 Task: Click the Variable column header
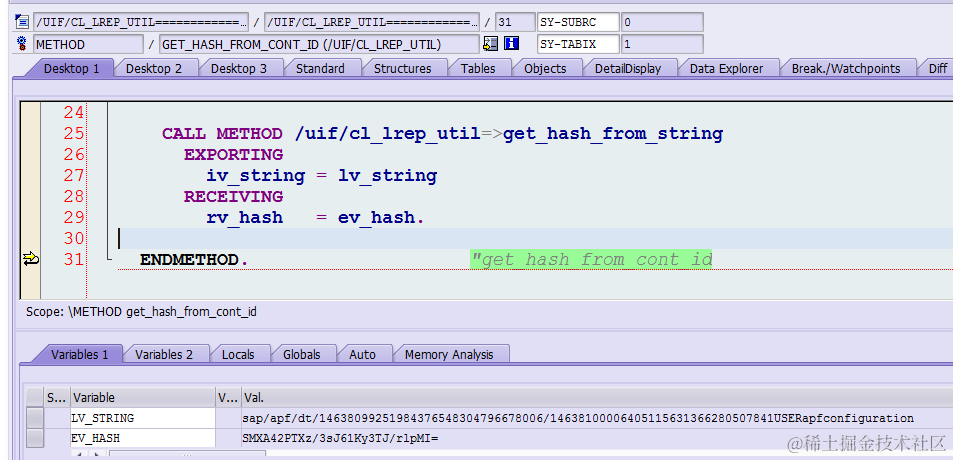click(143, 398)
